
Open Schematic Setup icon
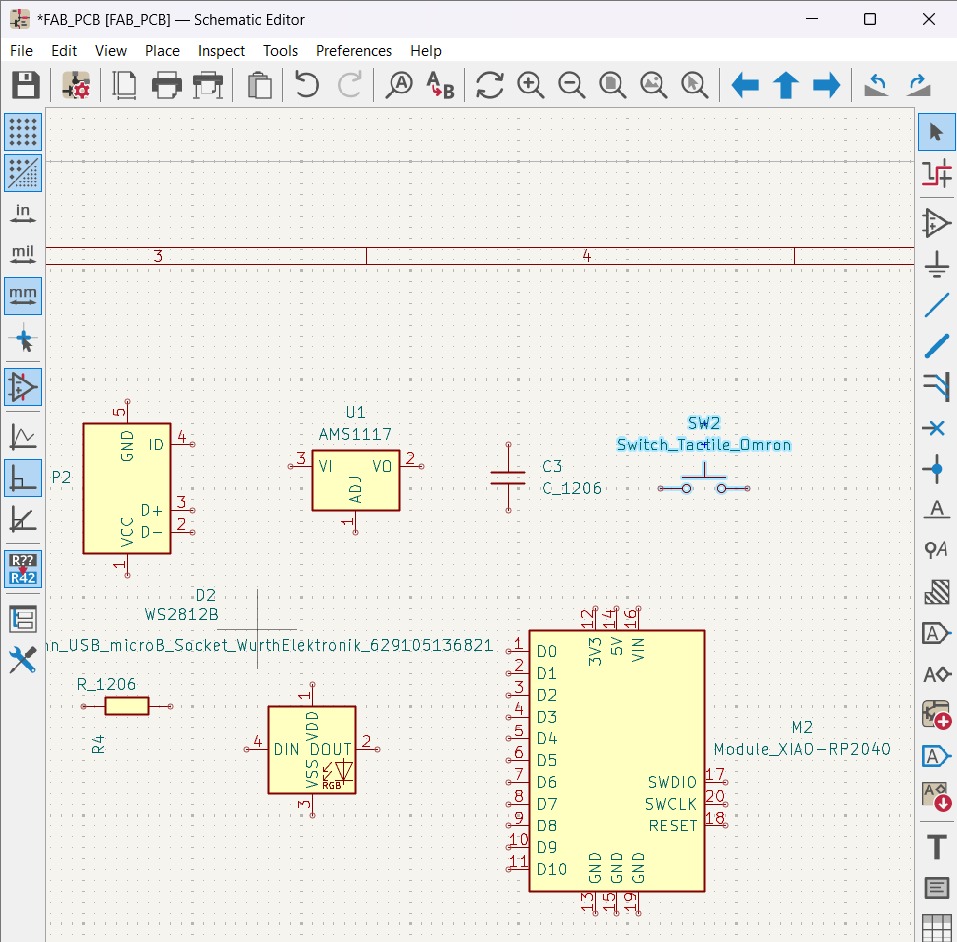(76, 85)
